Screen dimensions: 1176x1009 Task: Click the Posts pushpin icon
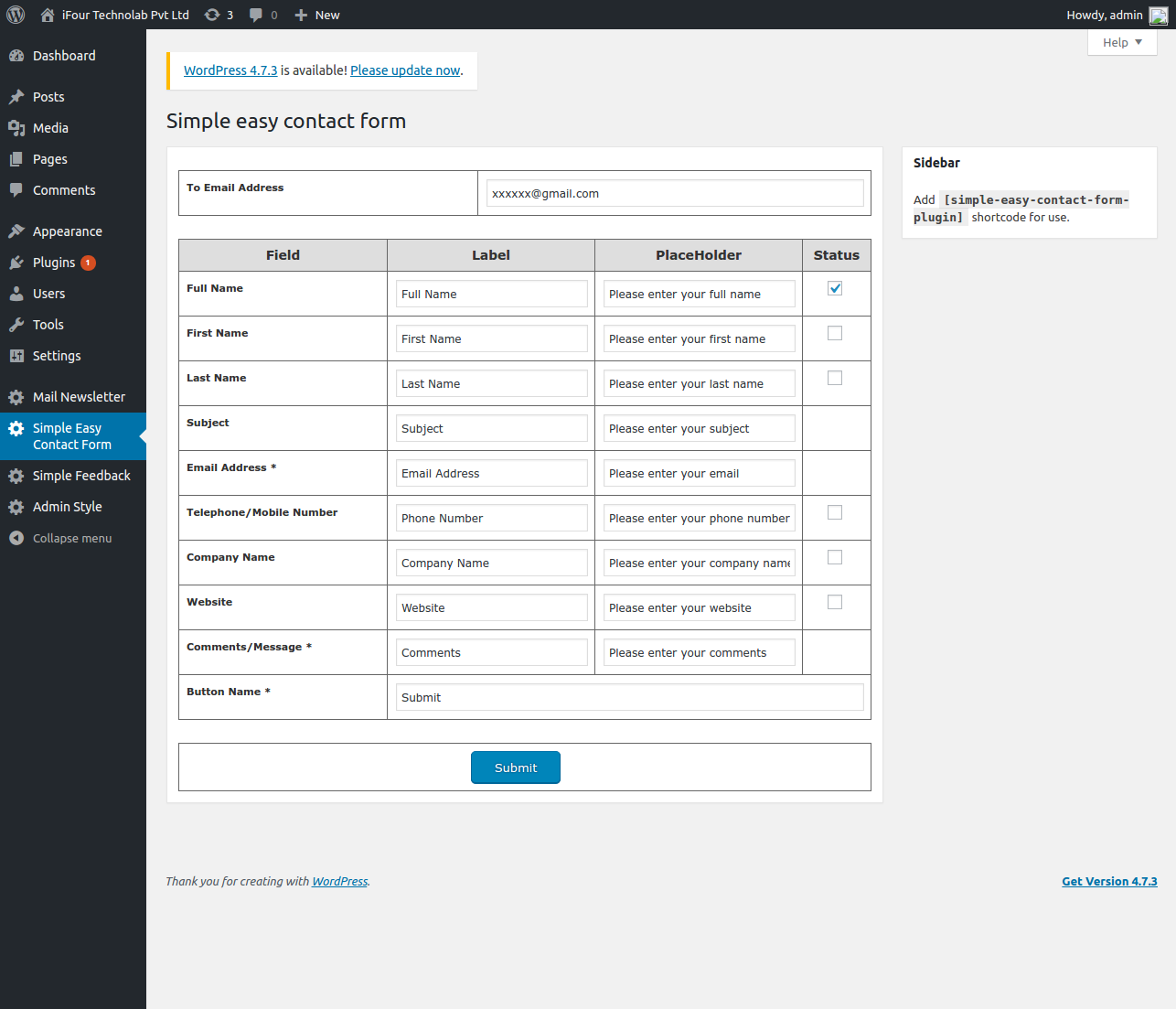click(x=16, y=97)
